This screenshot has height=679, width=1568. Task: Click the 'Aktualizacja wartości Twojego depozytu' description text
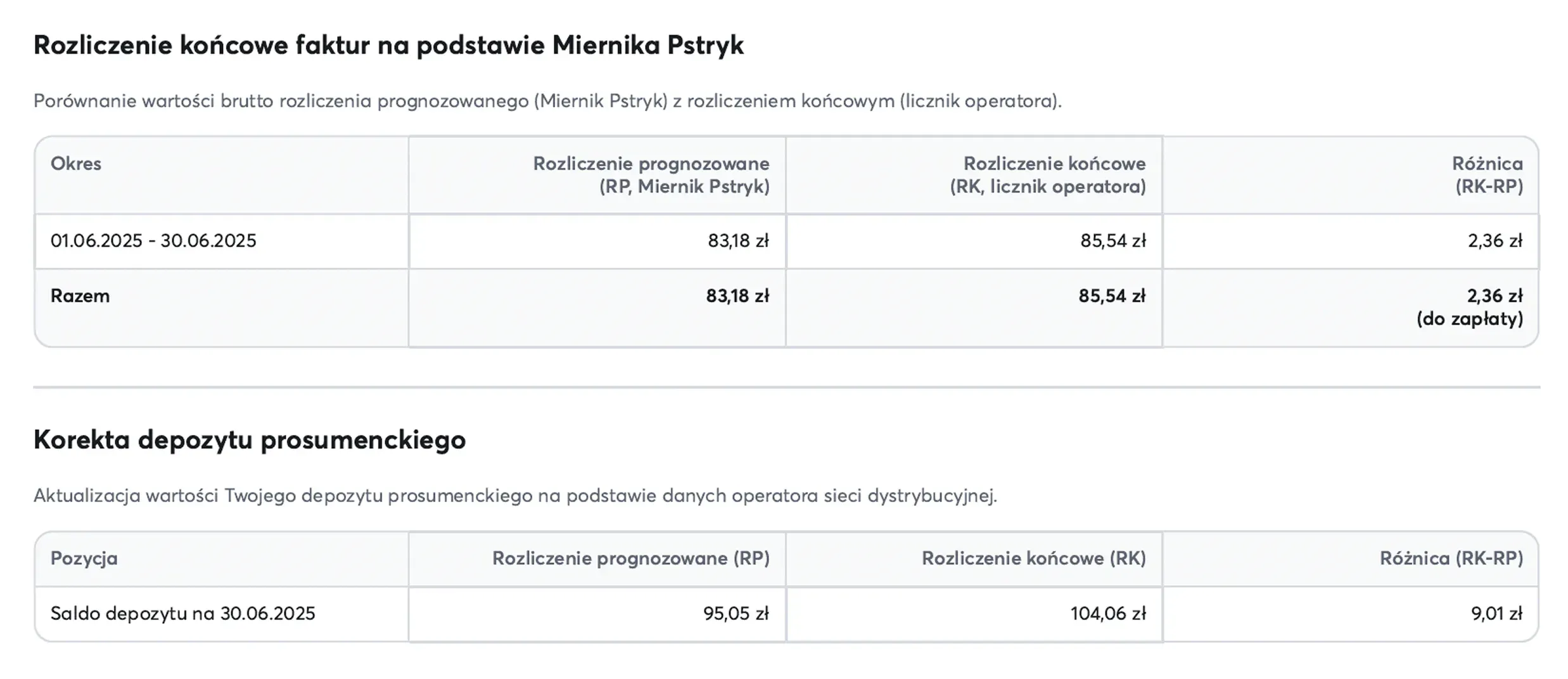coord(515,496)
